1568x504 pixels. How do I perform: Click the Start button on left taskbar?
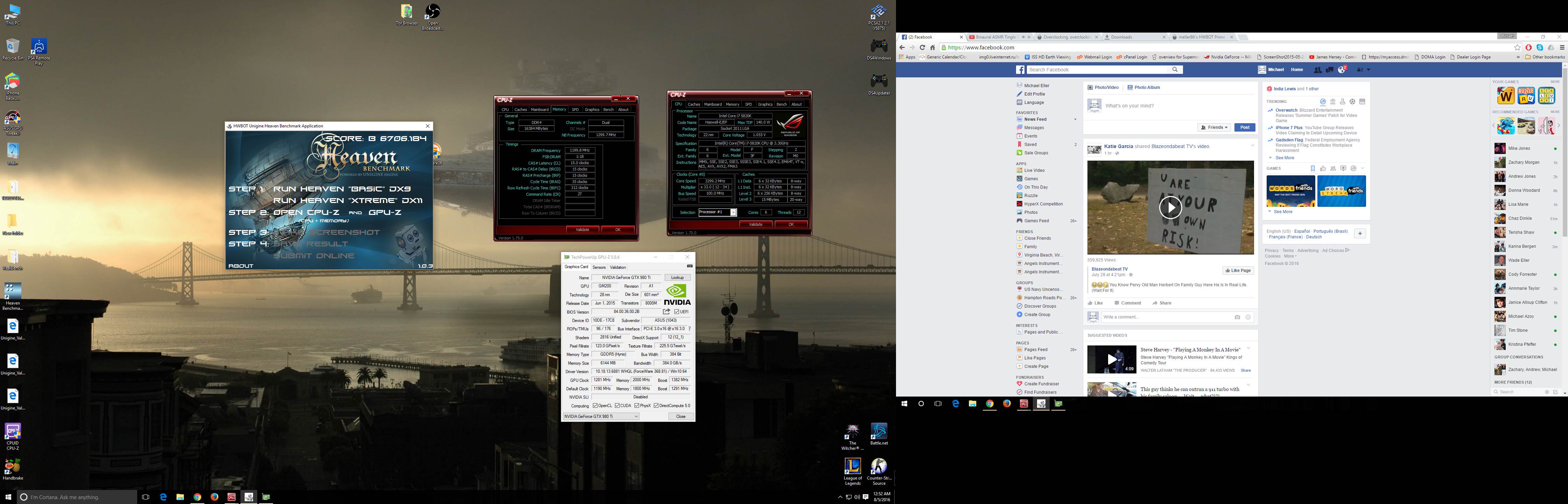click(x=8, y=497)
